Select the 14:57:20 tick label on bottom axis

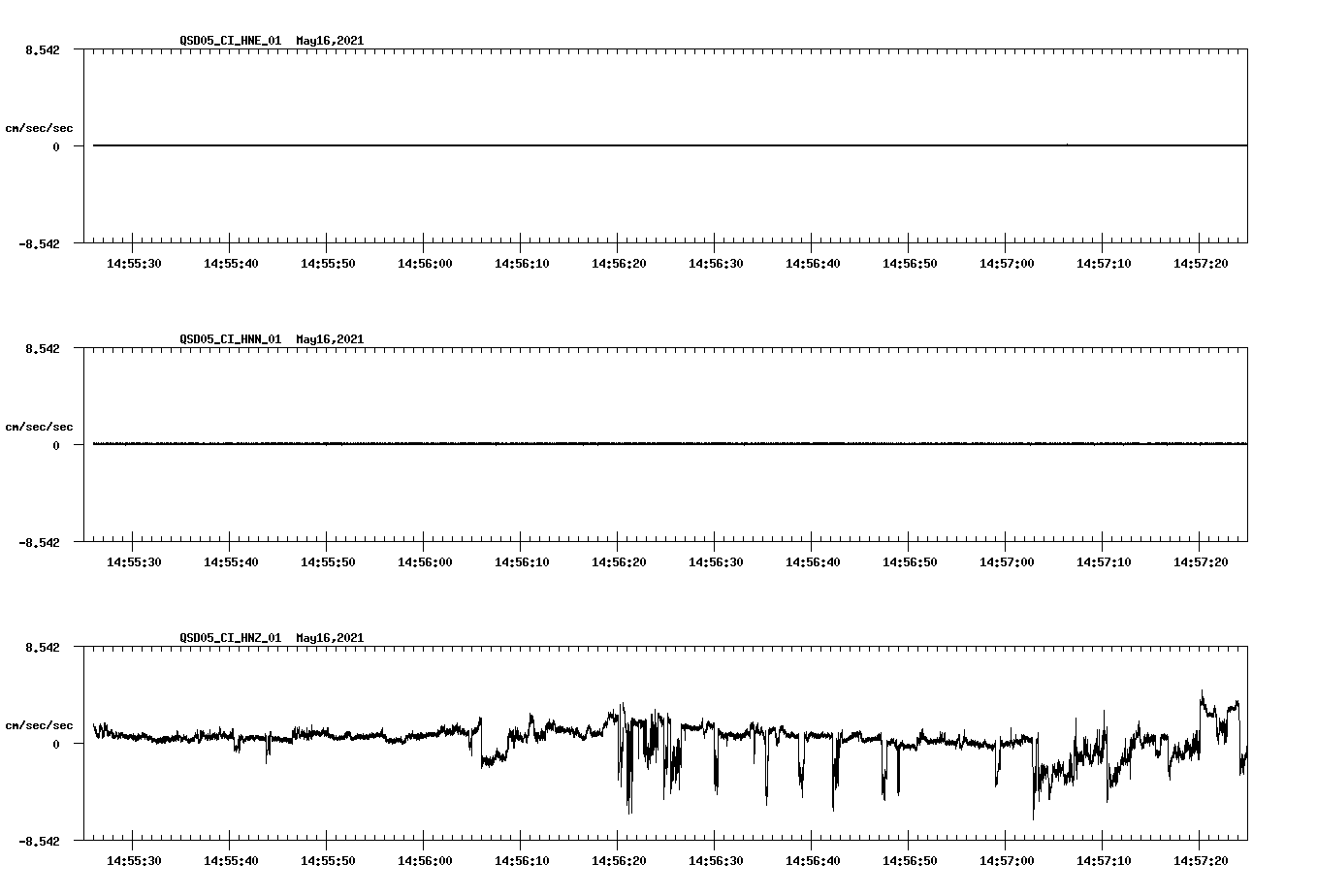(x=1199, y=859)
